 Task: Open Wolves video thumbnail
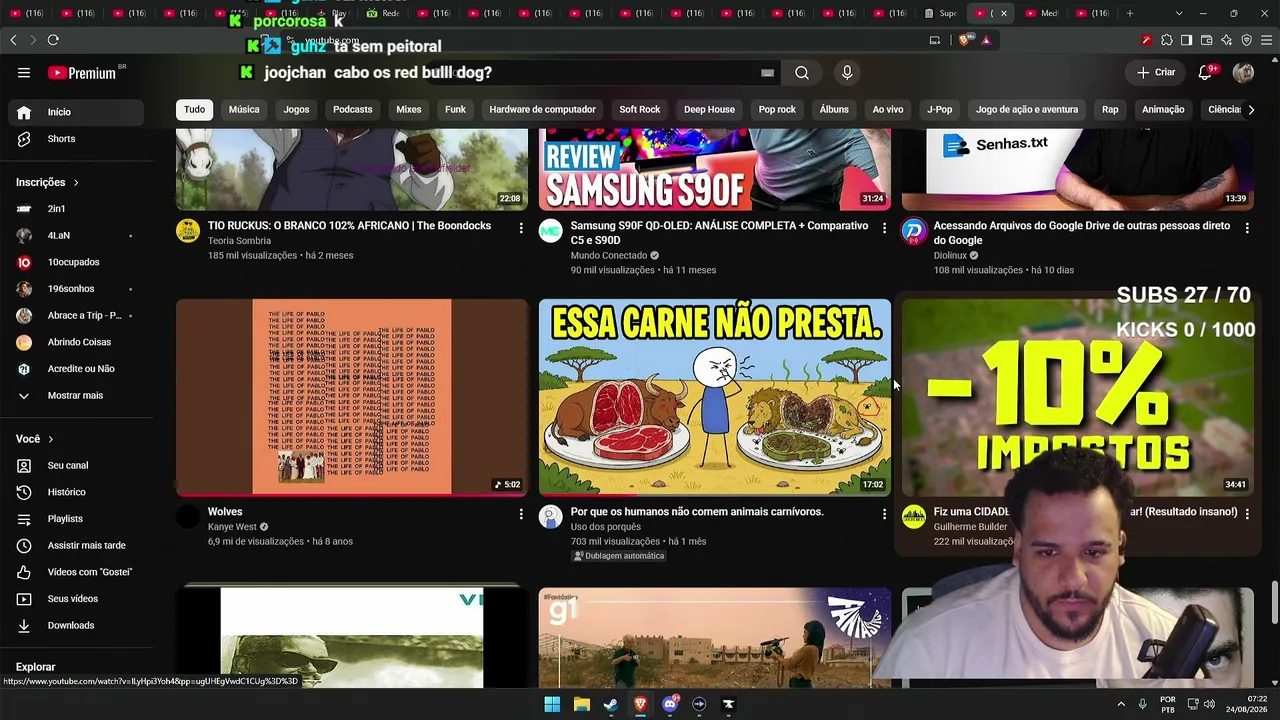(x=352, y=397)
